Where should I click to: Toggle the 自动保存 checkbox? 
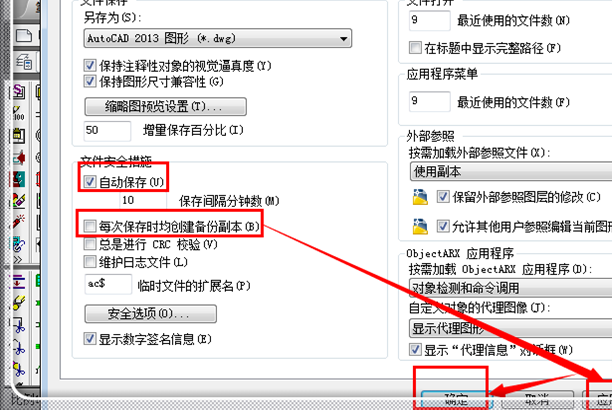tap(90, 182)
